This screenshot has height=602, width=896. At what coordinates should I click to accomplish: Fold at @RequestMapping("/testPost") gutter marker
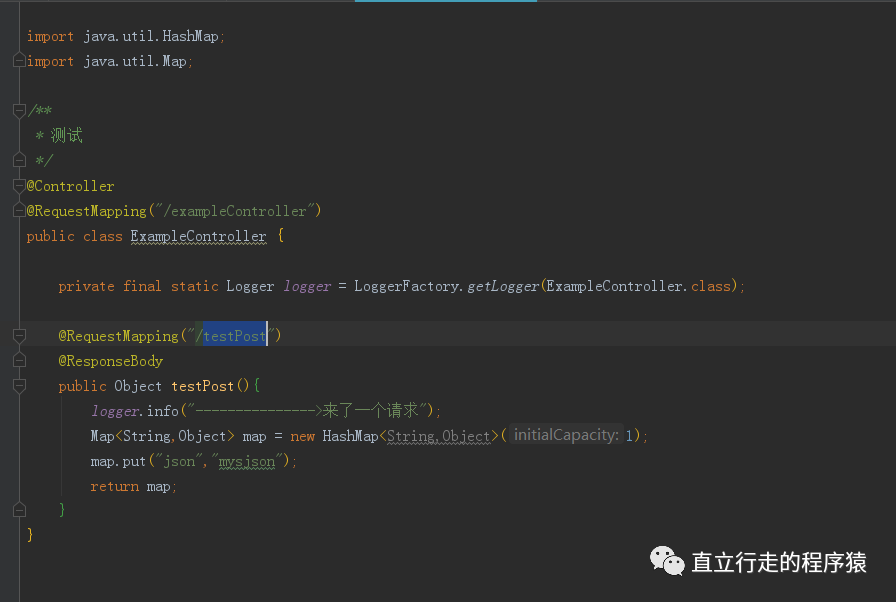[19, 335]
